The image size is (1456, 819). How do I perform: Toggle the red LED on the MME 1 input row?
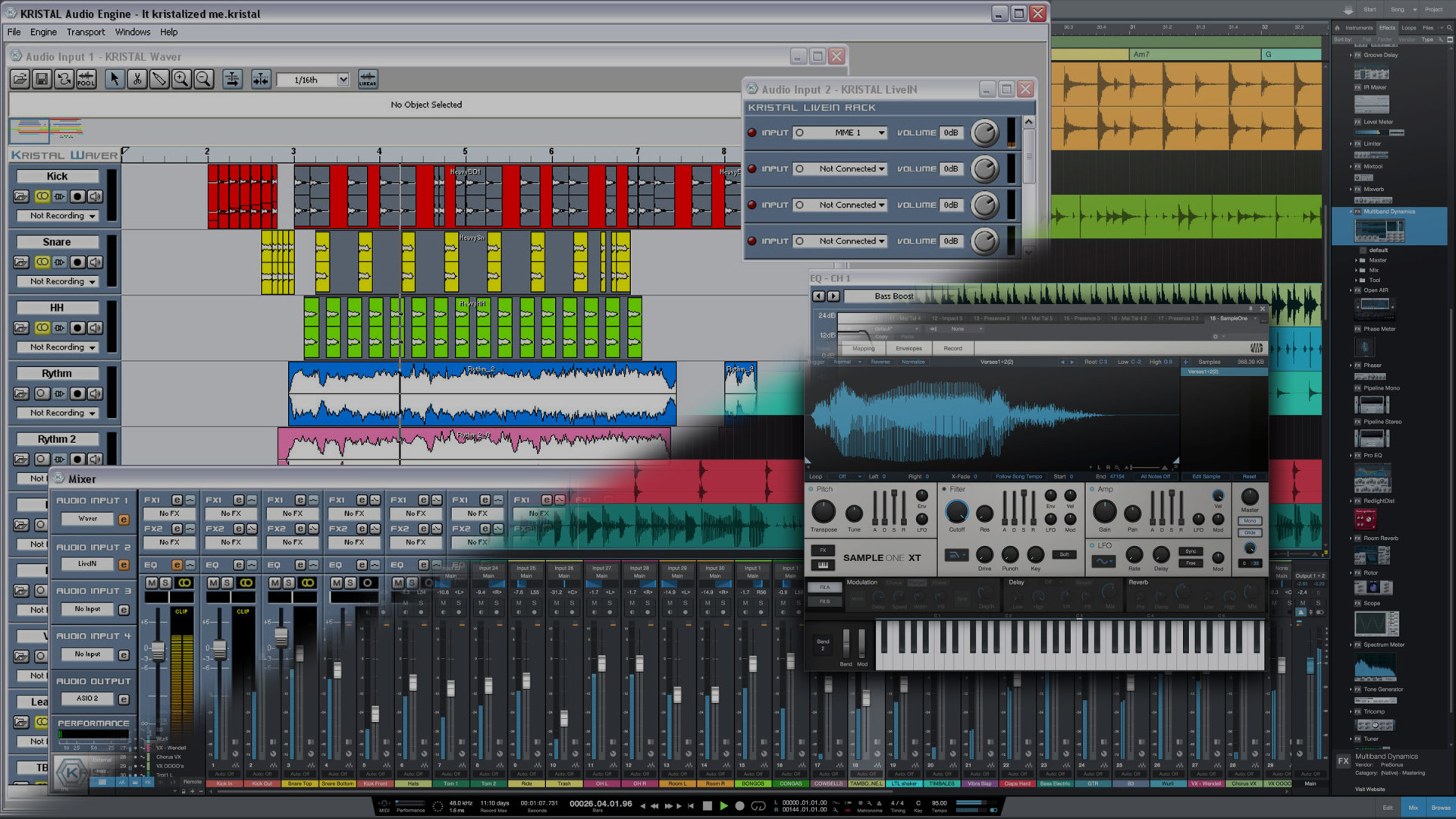(752, 133)
